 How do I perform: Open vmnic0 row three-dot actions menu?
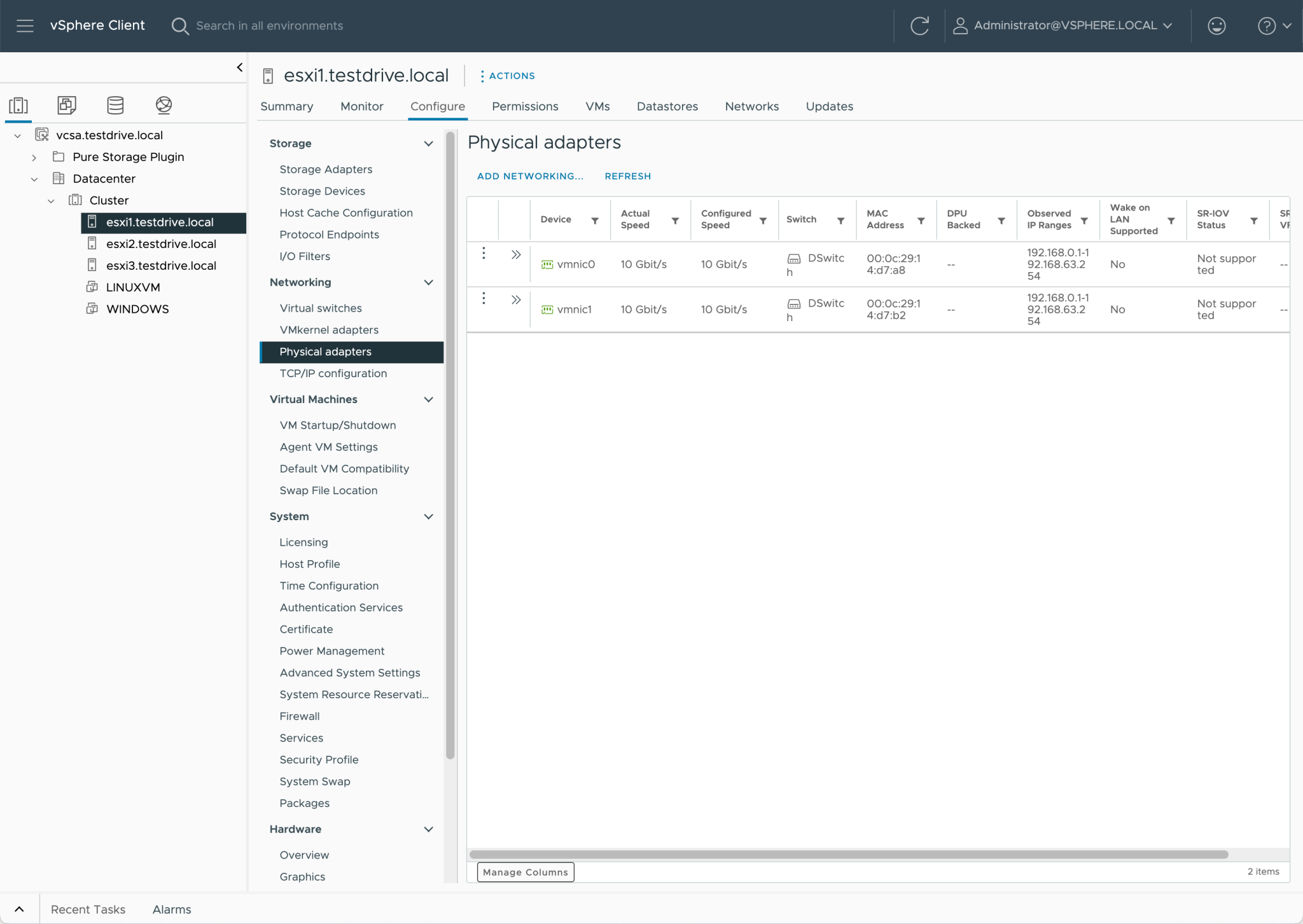[484, 253]
